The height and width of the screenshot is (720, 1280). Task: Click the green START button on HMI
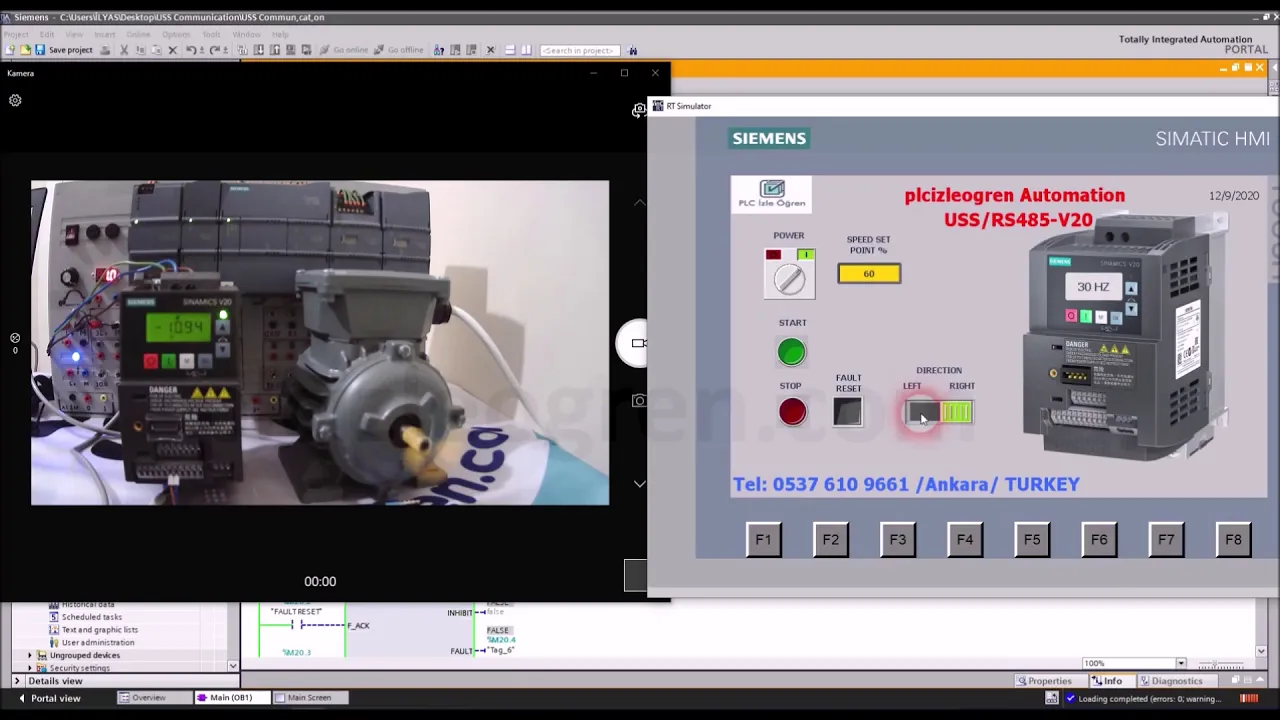click(x=791, y=352)
